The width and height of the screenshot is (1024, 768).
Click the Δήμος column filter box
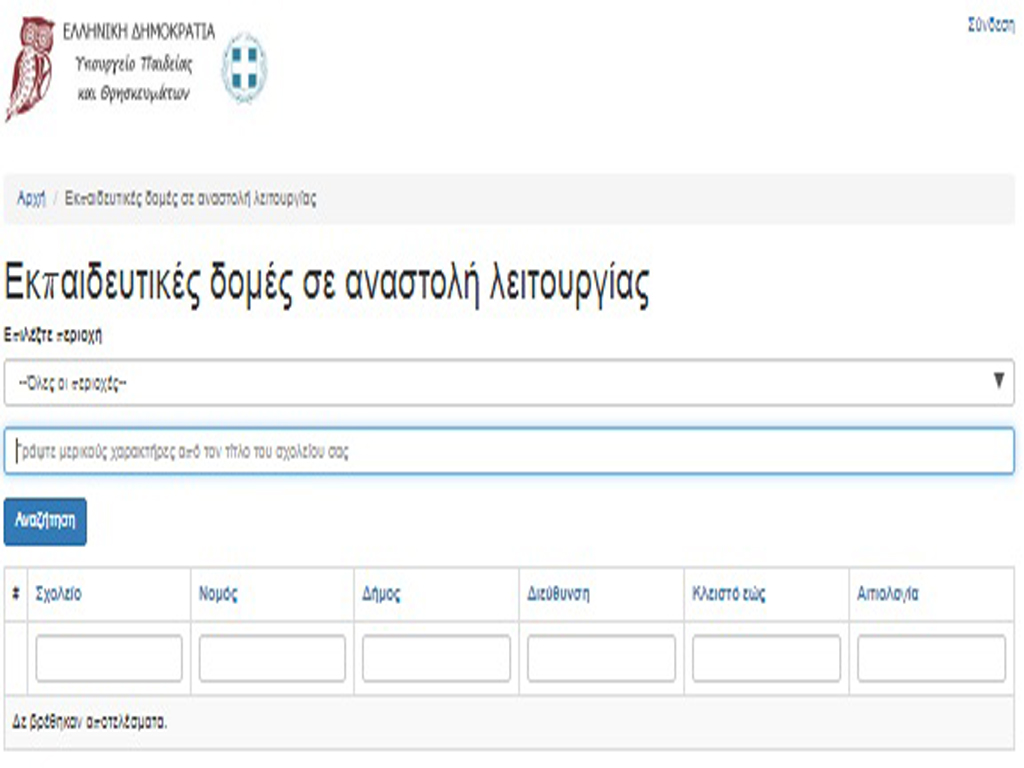[436, 658]
